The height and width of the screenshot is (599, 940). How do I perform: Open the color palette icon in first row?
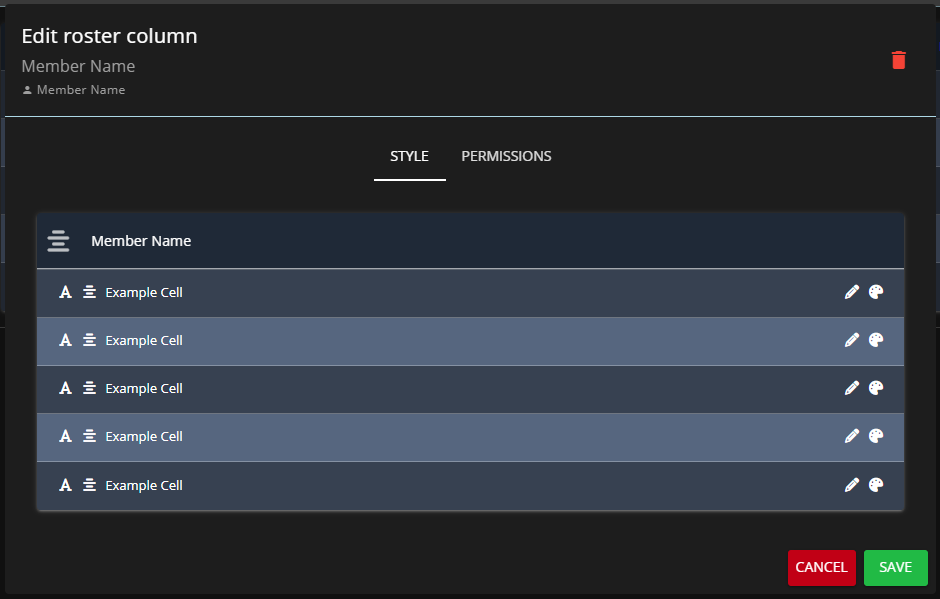(876, 292)
